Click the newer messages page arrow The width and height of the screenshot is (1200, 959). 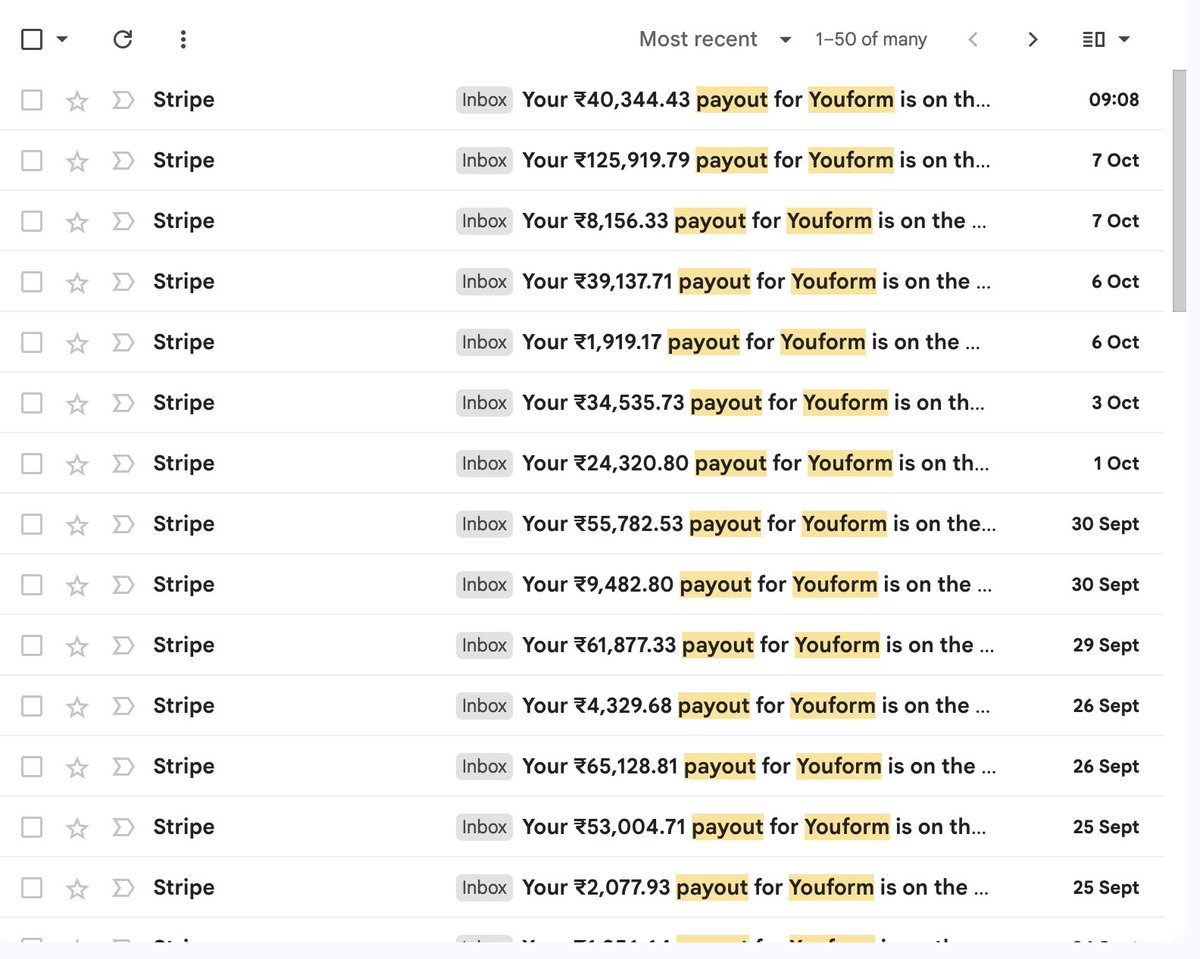[973, 39]
